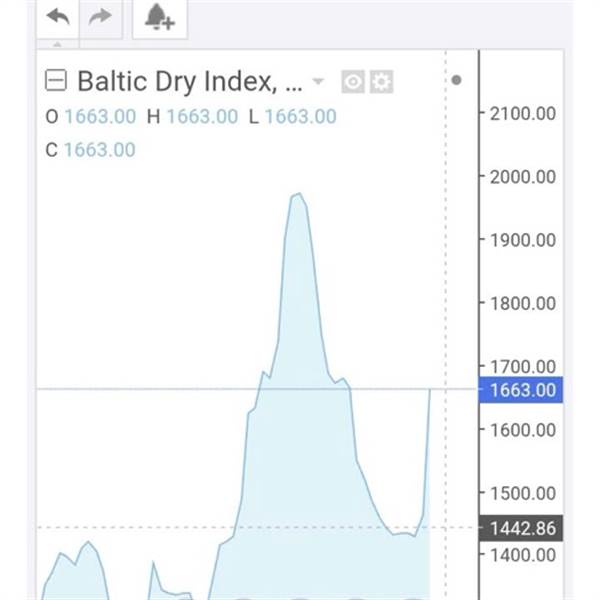
Task: Click the redo arrow button
Action: (101, 17)
